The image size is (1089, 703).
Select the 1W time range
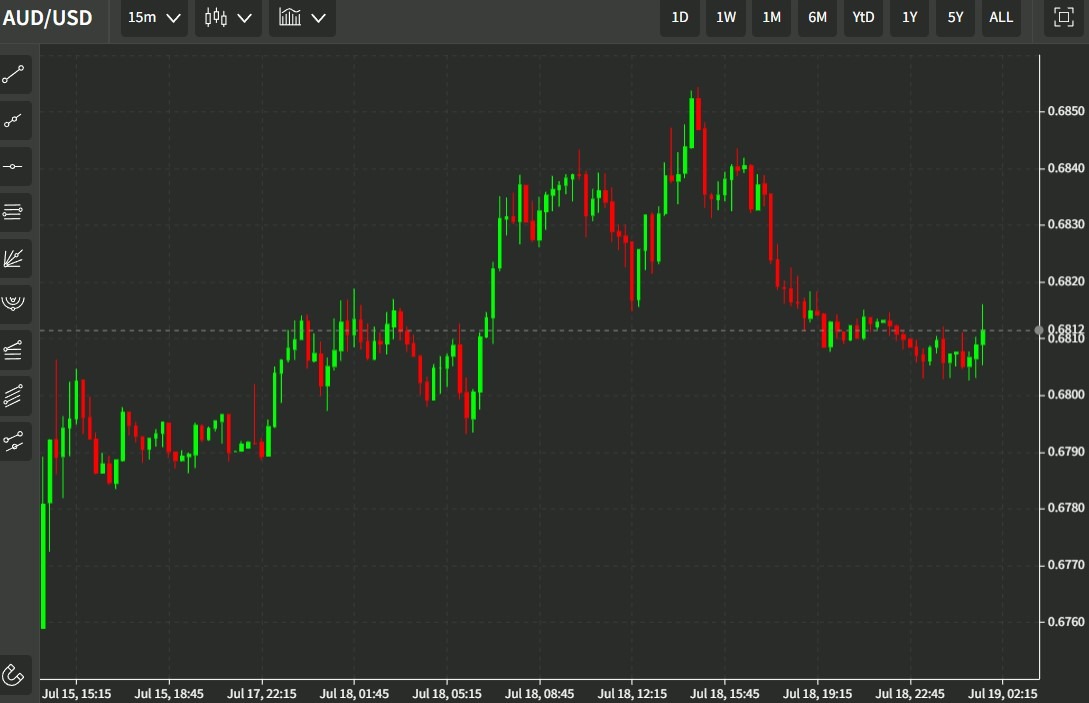pyautogui.click(x=725, y=17)
